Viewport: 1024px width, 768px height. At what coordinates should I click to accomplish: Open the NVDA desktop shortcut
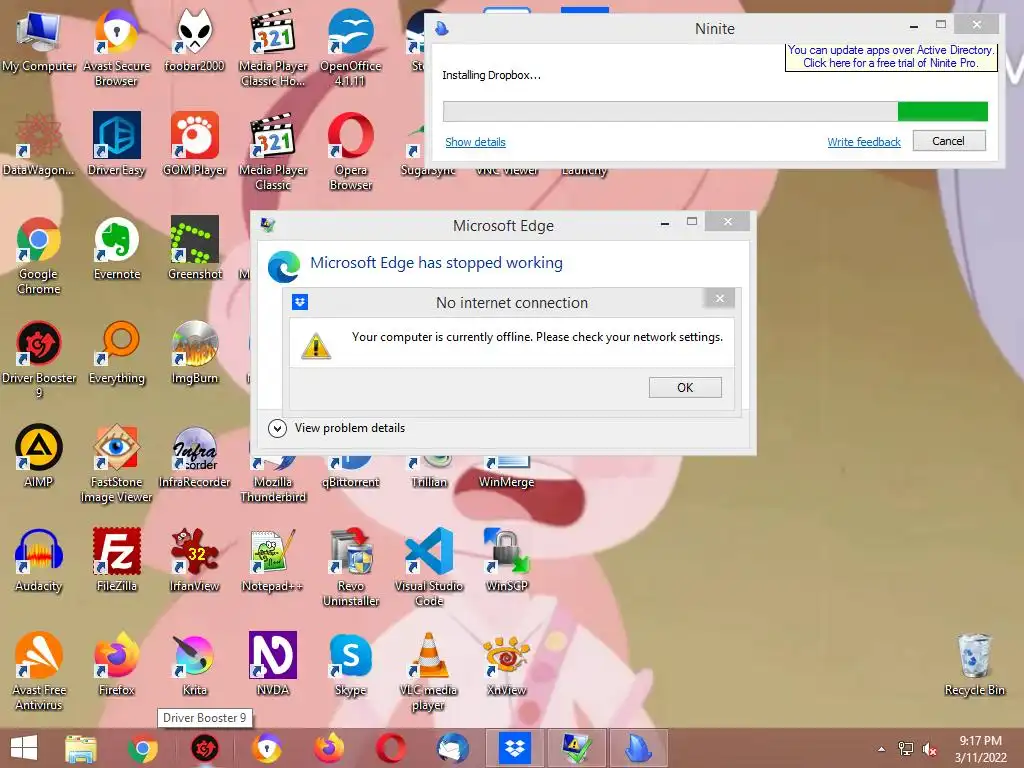273,664
